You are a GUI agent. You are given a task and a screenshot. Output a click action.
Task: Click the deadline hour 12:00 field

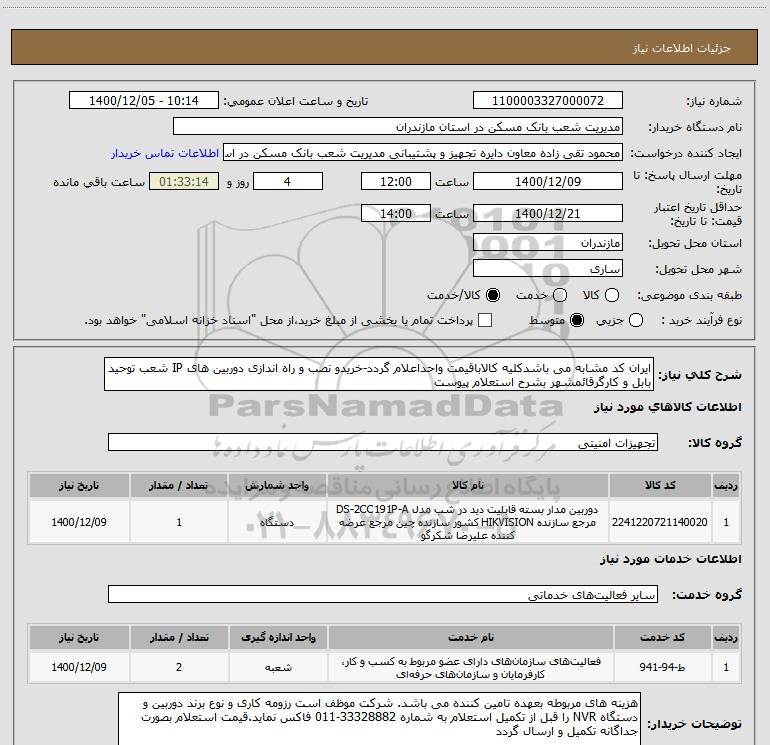pos(396,182)
